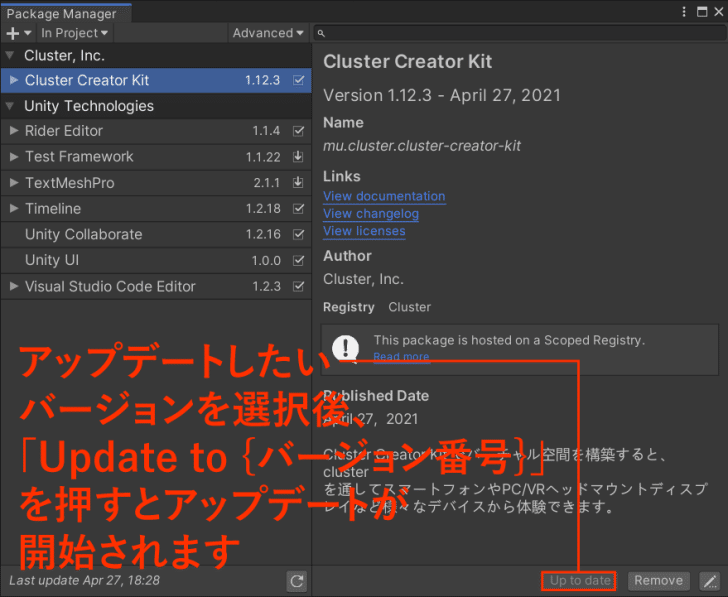Click installed checkmark for Cluster Creator Kit

coord(299,80)
